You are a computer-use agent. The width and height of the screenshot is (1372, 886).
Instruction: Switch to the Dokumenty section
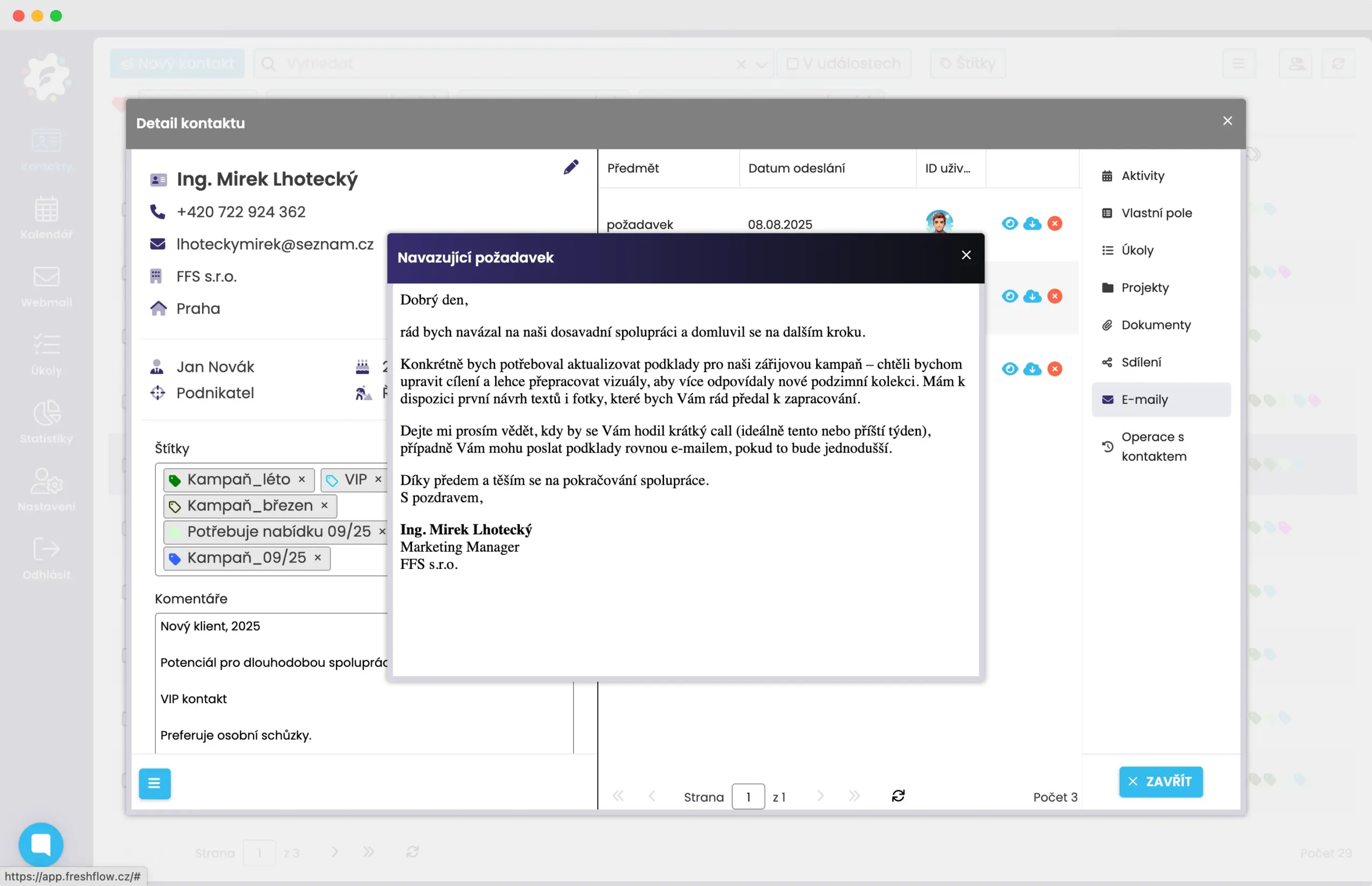tap(1155, 325)
